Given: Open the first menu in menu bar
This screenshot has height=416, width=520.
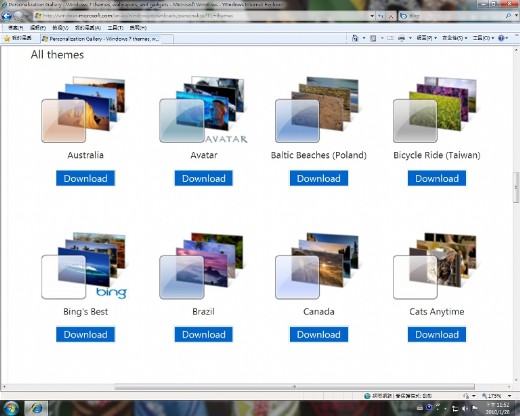Looking at the screenshot, I should 16,28.
